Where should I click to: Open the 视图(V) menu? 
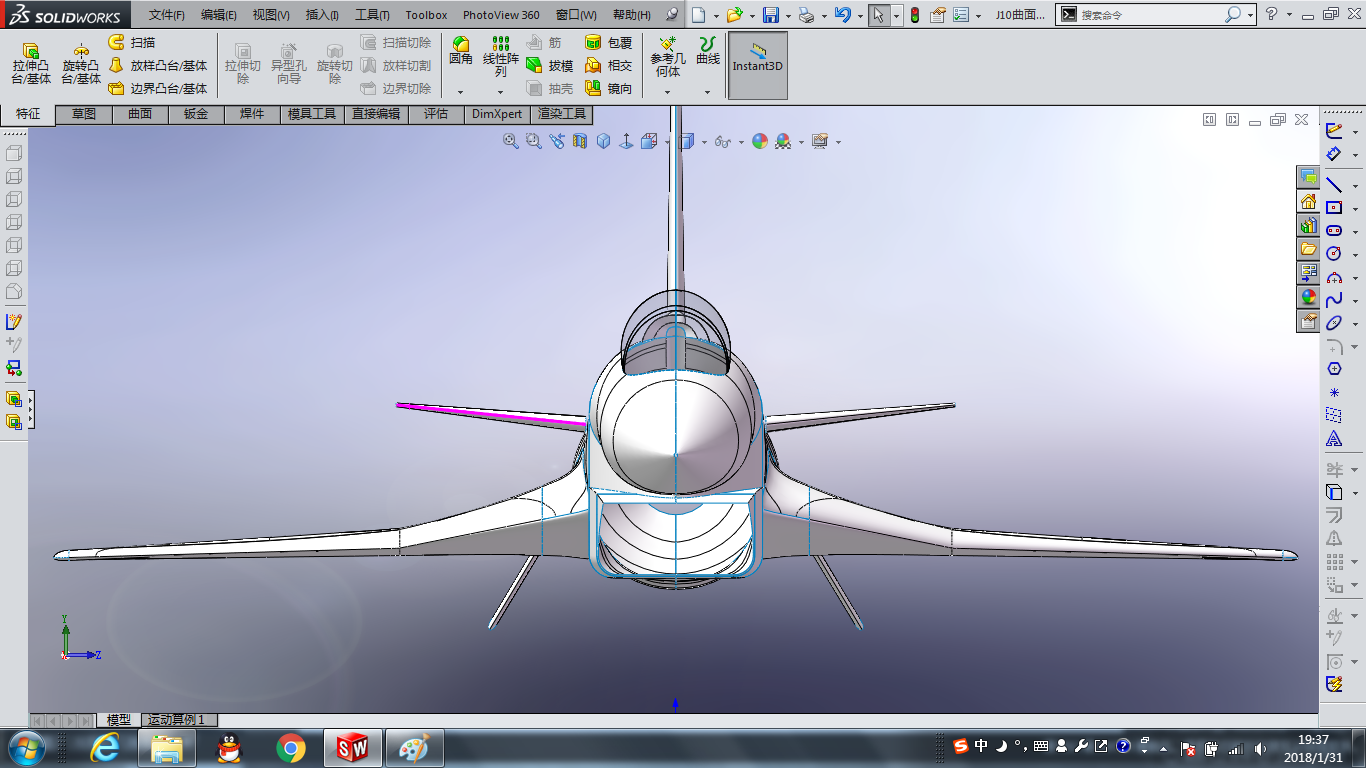coord(271,15)
